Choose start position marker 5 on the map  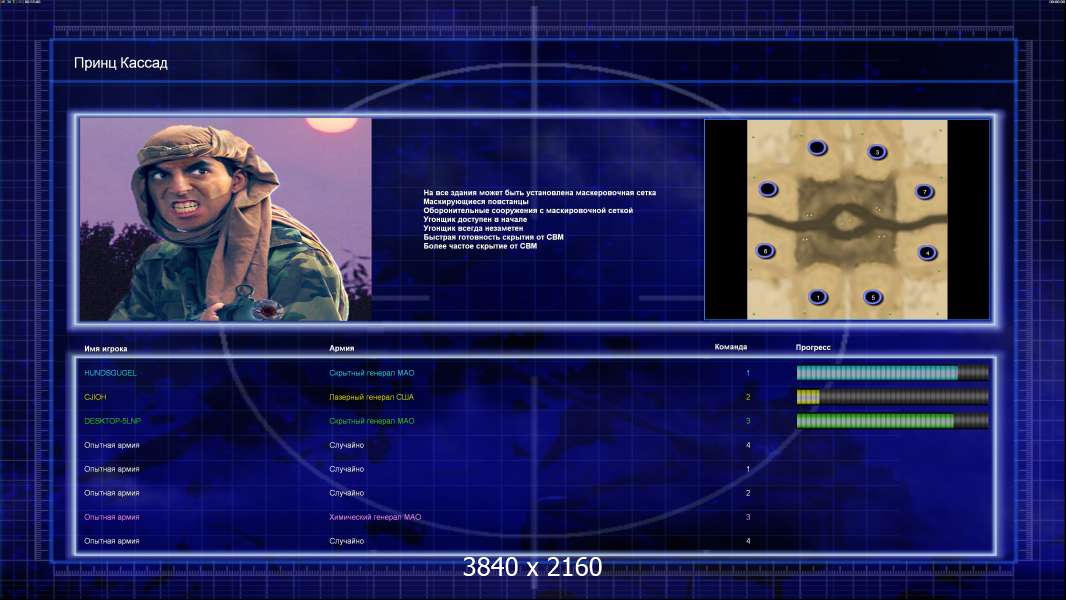(x=873, y=297)
